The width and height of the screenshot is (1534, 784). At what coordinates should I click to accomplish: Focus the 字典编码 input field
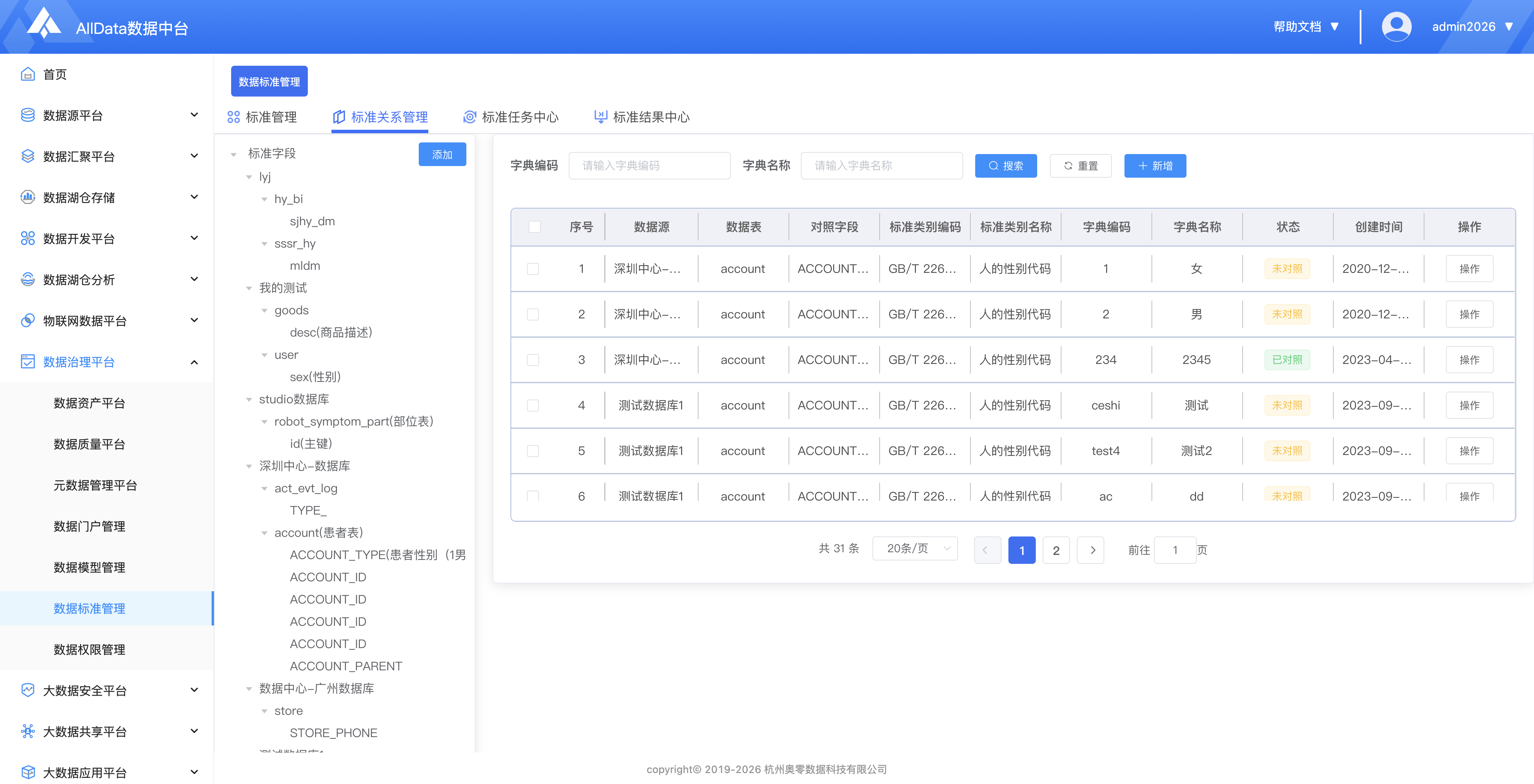(649, 165)
